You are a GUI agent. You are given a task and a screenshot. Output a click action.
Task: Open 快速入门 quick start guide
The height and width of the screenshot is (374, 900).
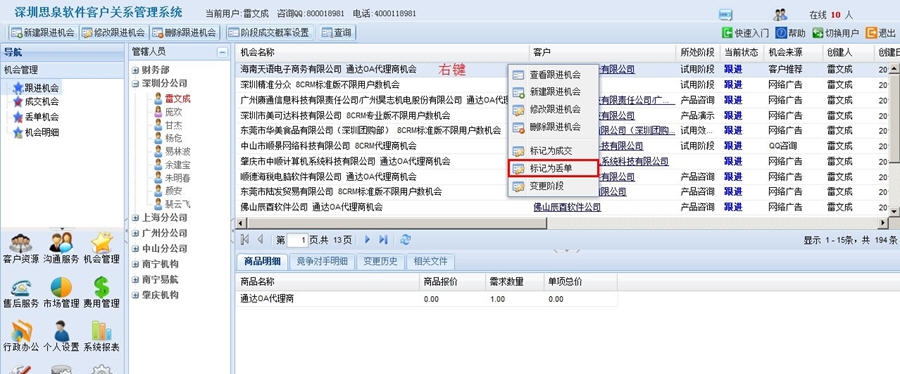tap(745, 33)
